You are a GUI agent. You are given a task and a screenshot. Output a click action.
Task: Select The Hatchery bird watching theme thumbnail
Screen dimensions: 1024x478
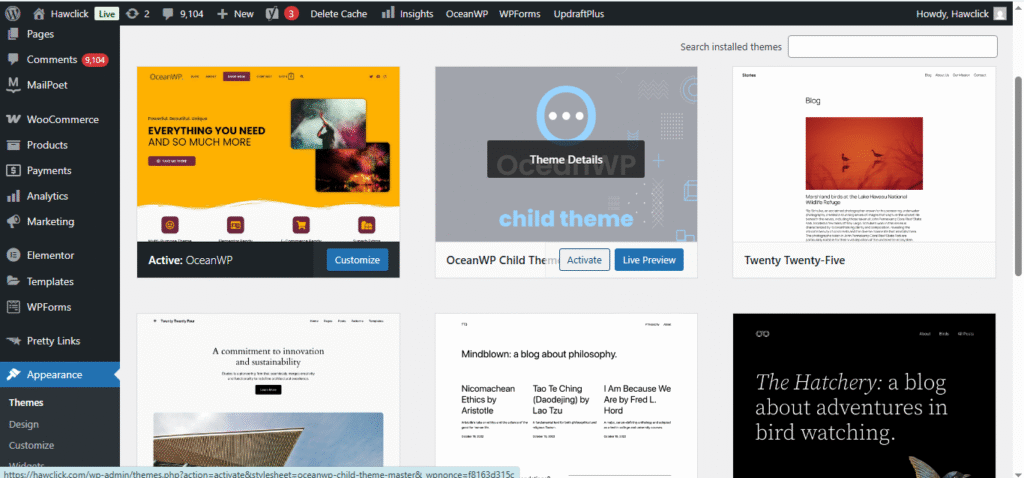coord(864,396)
